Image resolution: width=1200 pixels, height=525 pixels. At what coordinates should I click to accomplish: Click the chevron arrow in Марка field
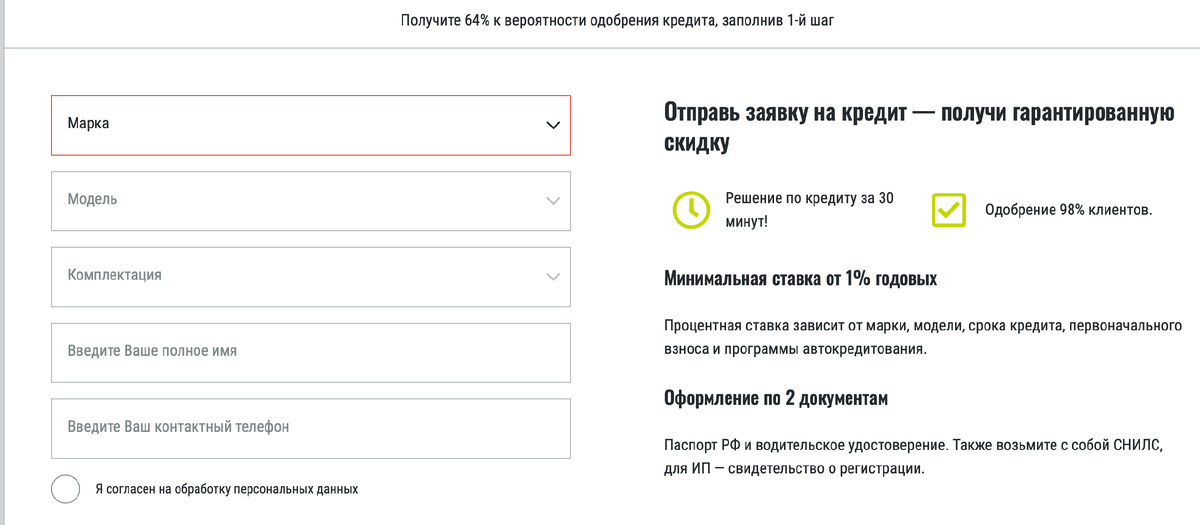point(553,125)
